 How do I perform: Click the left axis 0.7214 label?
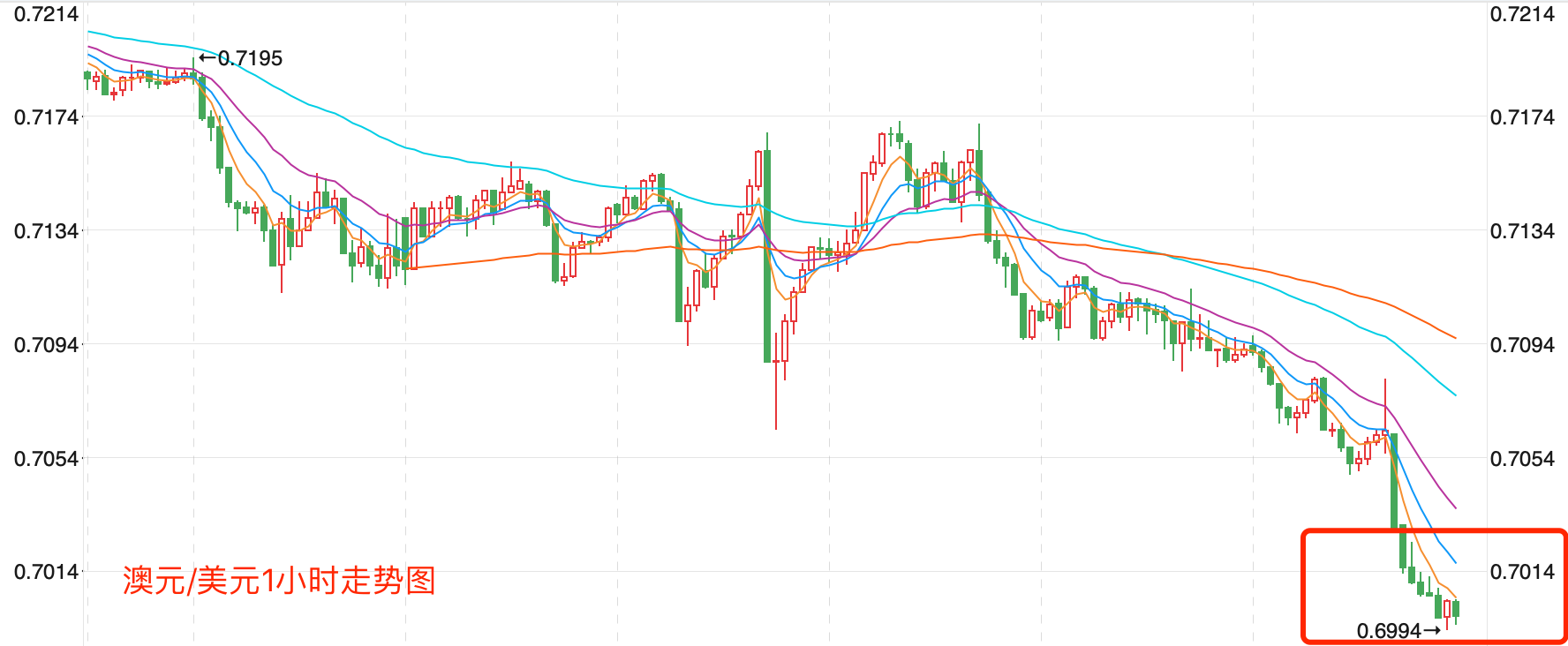(x=46, y=14)
